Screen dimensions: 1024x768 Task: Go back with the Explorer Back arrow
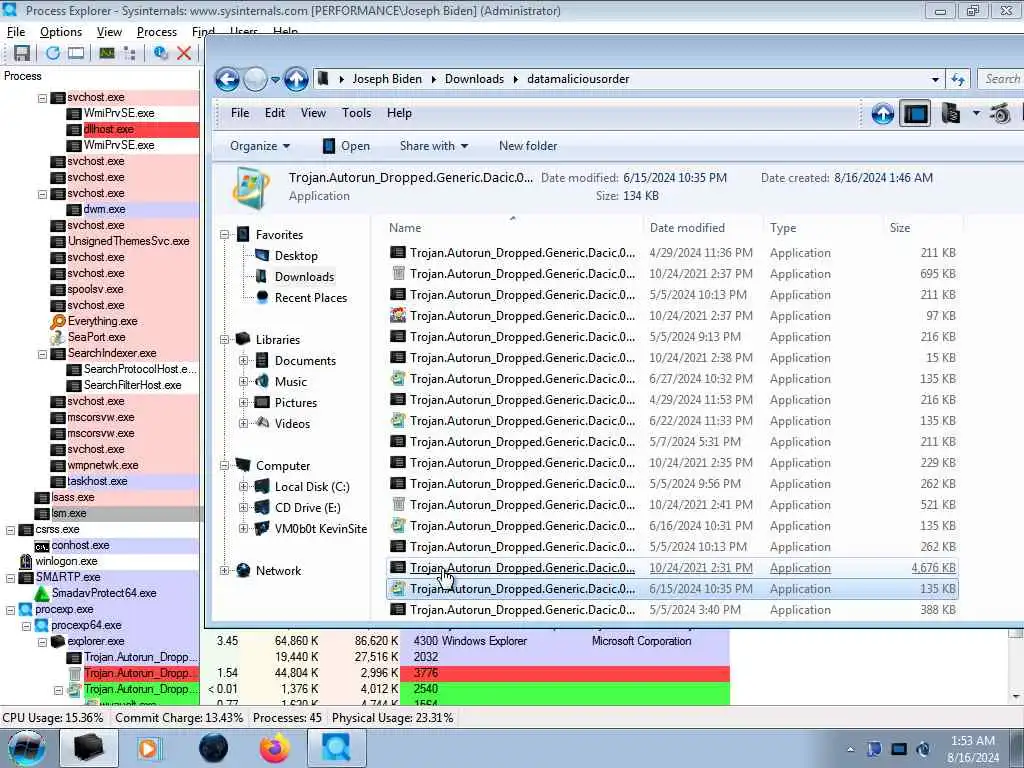(x=228, y=80)
